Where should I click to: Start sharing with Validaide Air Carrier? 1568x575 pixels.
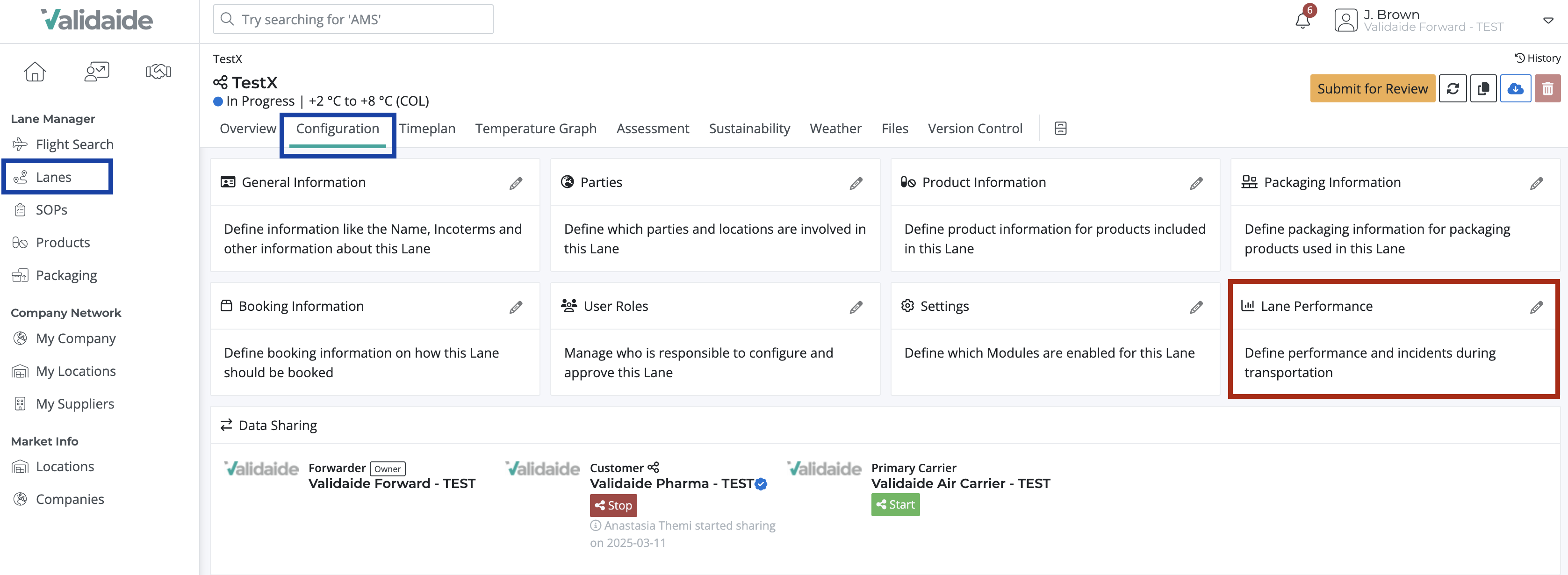(x=895, y=504)
